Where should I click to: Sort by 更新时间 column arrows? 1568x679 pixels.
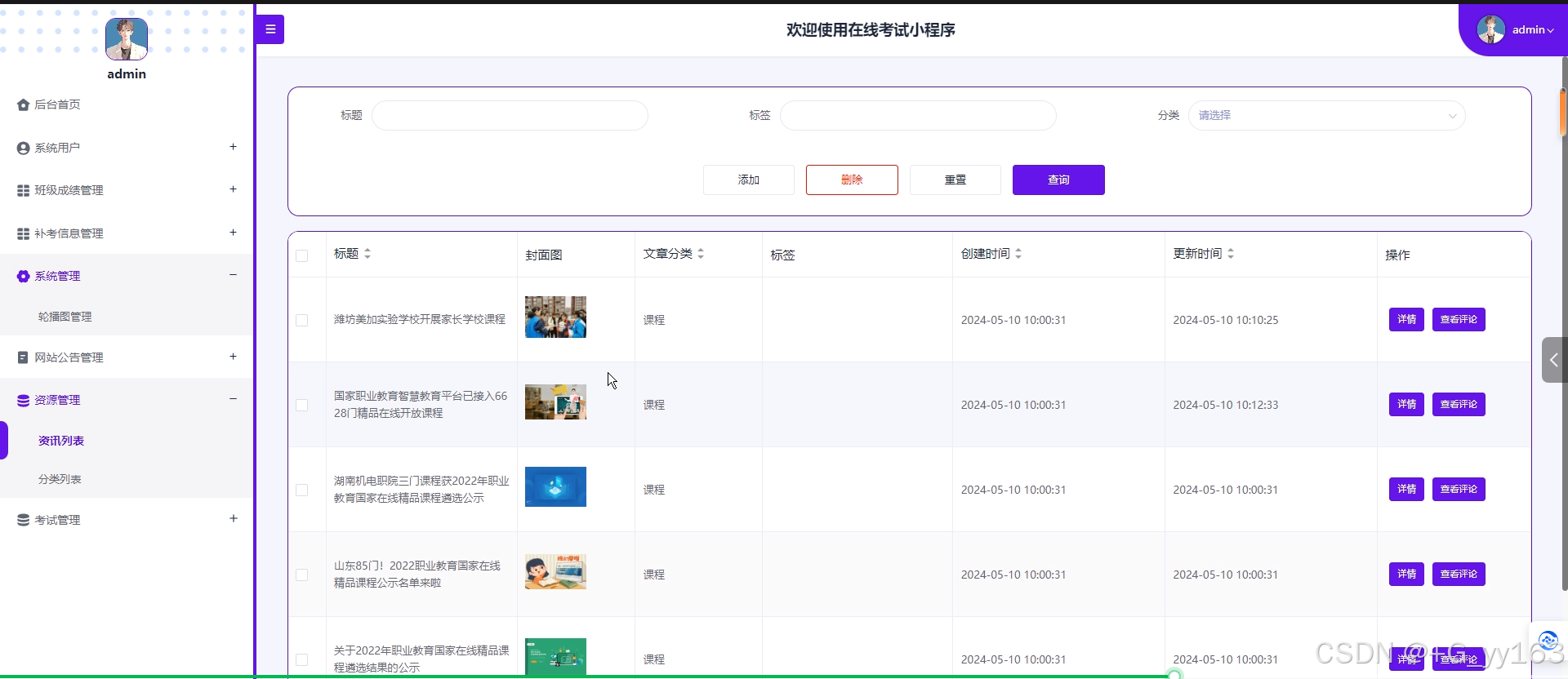click(x=1231, y=254)
